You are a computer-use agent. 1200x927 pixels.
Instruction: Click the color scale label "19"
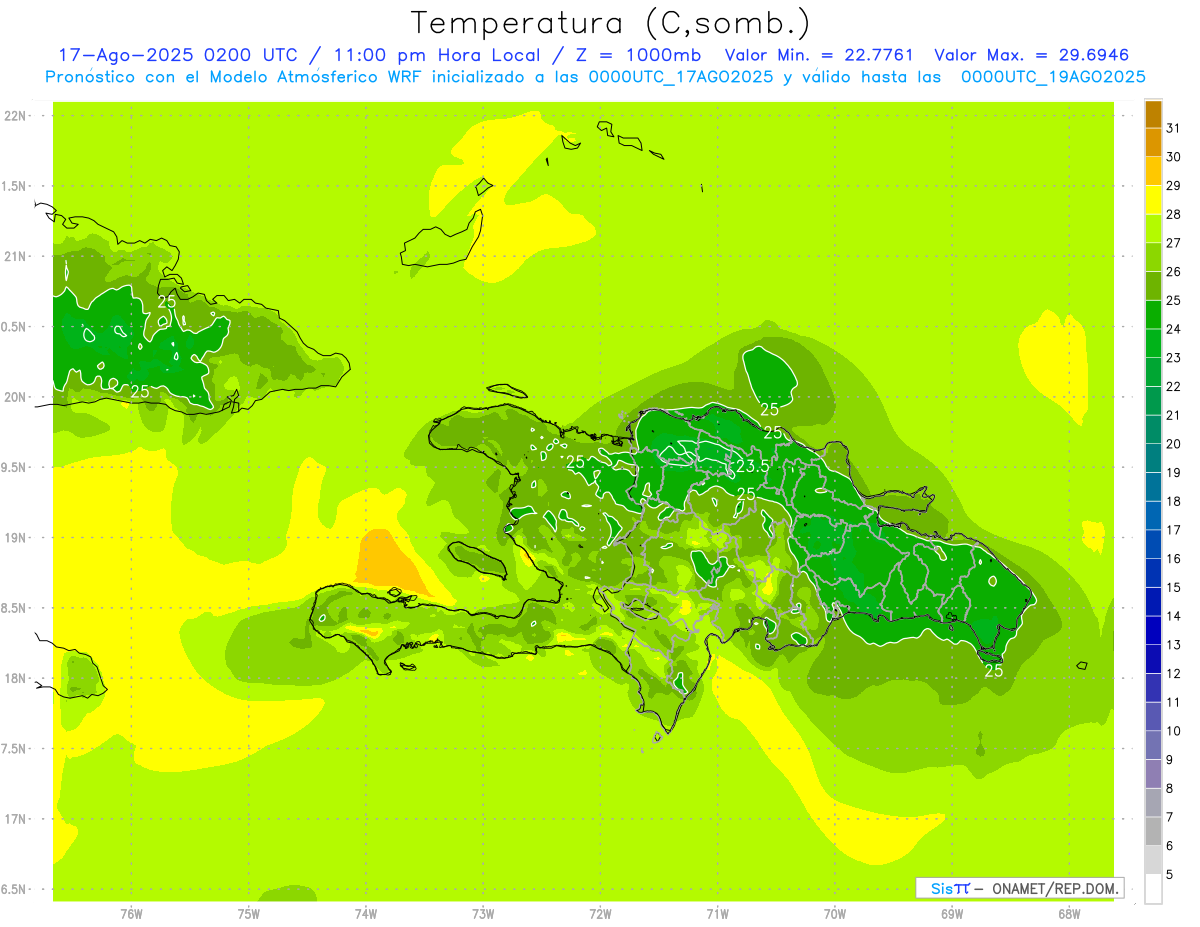click(1173, 472)
